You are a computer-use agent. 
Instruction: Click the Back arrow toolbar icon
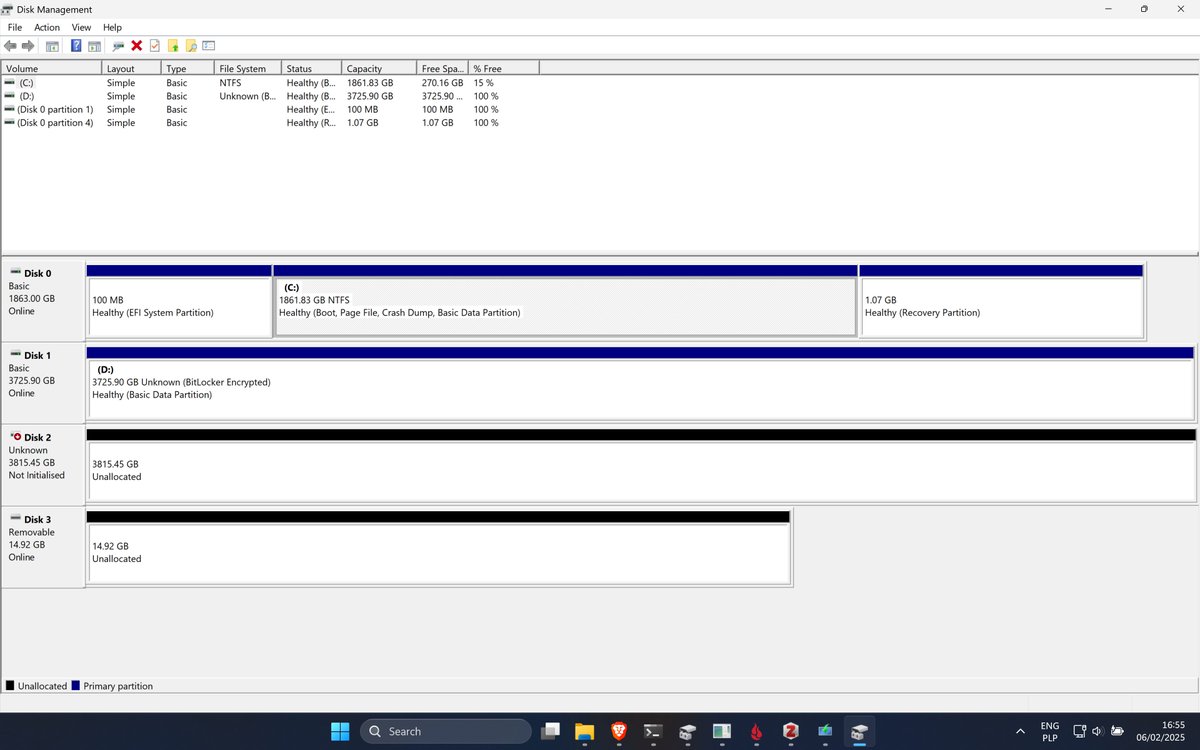(10, 46)
